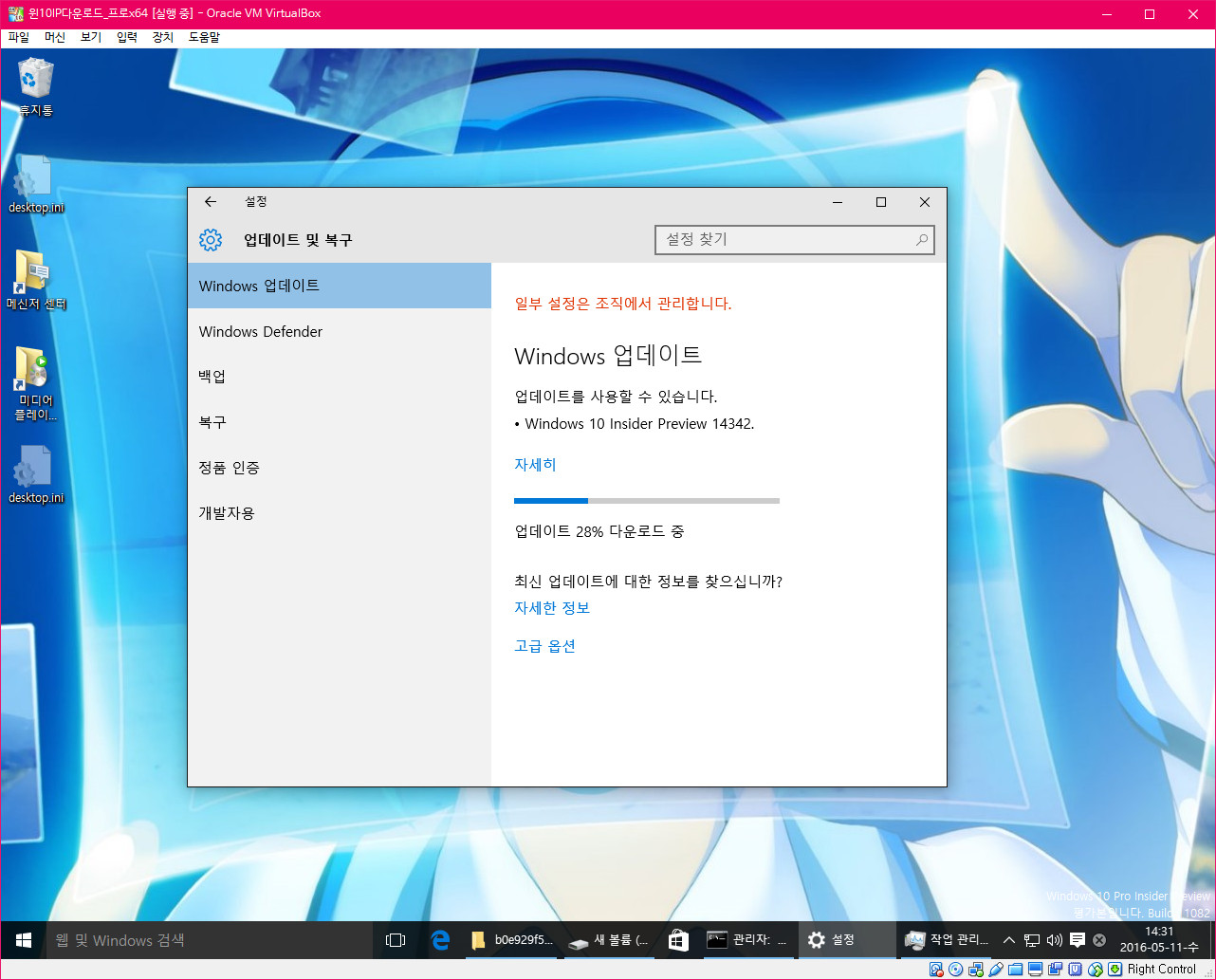This screenshot has height=980, width=1216.
Task: Click VirtualBox mouse integration status icon
Action: [x=1095, y=969]
